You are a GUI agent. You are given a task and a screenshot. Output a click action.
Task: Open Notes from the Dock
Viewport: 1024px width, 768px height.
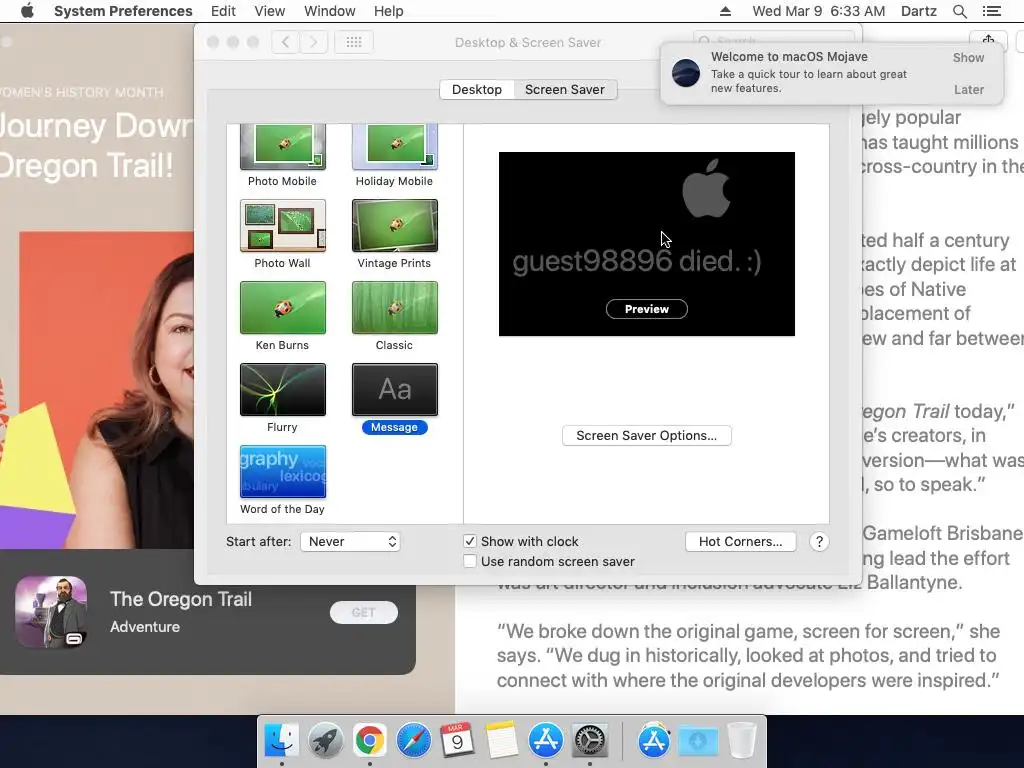click(502, 740)
